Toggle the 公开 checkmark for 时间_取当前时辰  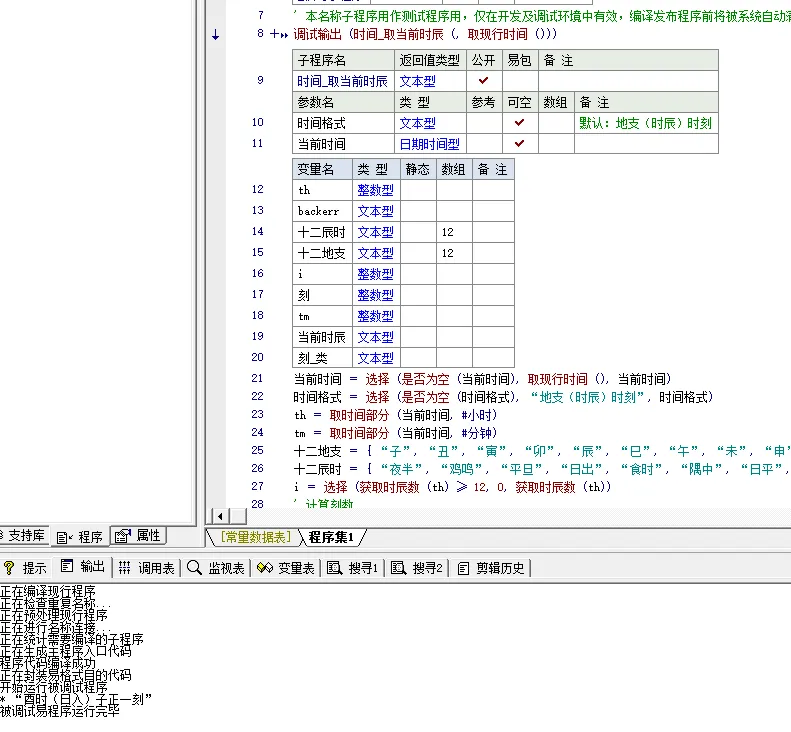[483, 81]
